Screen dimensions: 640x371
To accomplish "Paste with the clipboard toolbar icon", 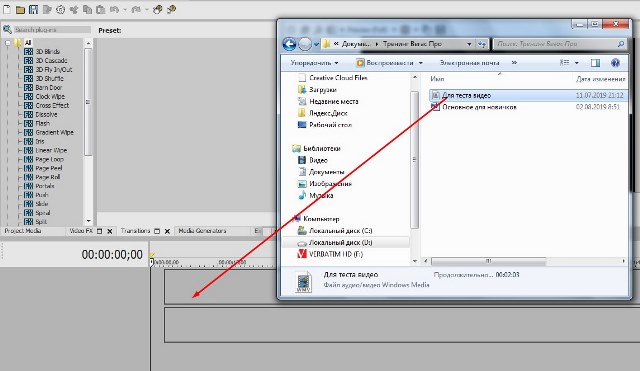I will pos(100,9).
